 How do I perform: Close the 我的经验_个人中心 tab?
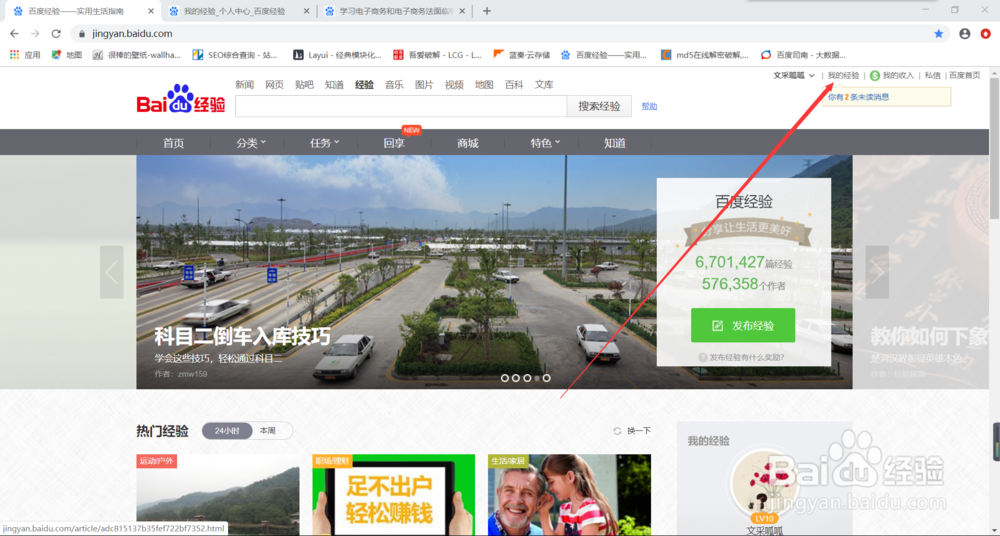306,11
